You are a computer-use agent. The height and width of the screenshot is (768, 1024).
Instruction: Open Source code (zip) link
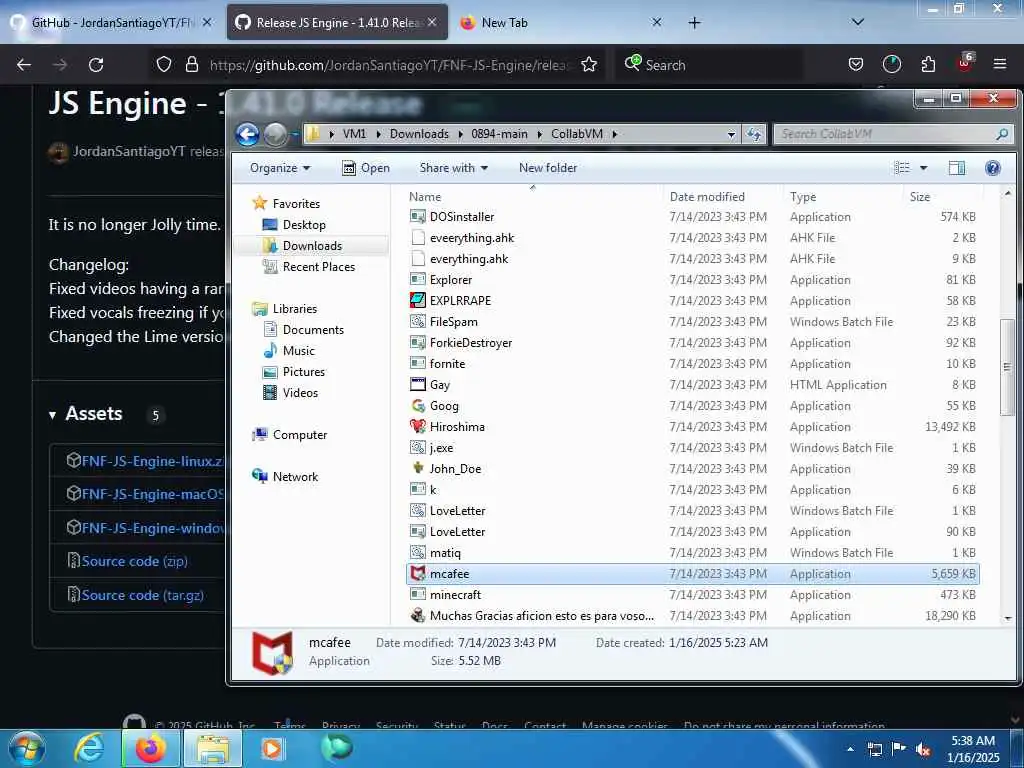coord(134,562)
